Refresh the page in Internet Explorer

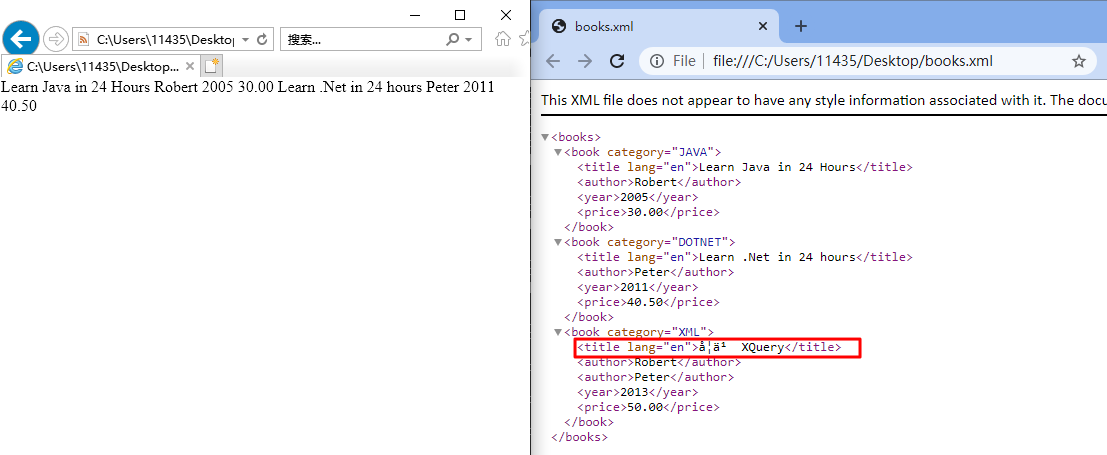click(x=263, y=39)
